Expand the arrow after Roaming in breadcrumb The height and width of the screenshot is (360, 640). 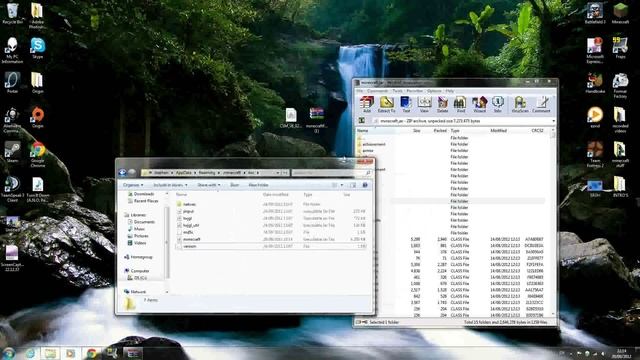219,173
